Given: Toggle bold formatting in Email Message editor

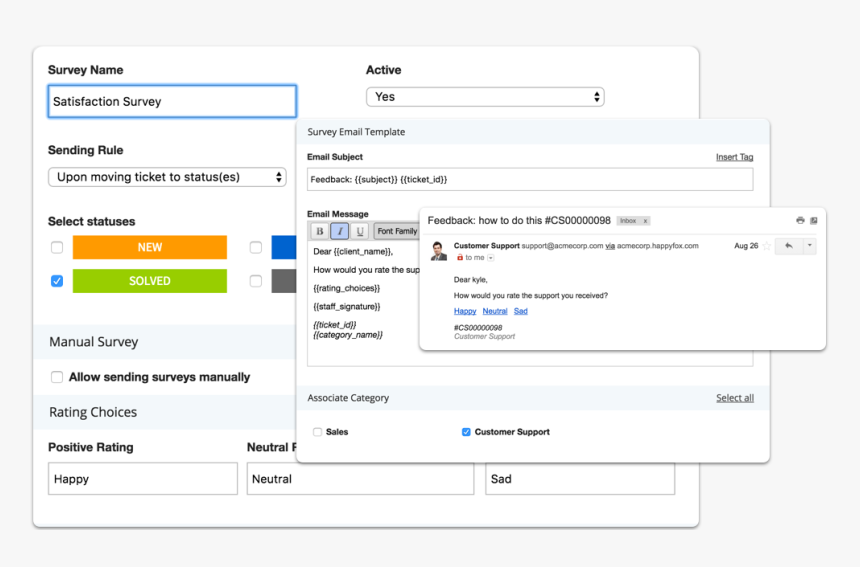Looking at the screenshot, I should [319, 231].
